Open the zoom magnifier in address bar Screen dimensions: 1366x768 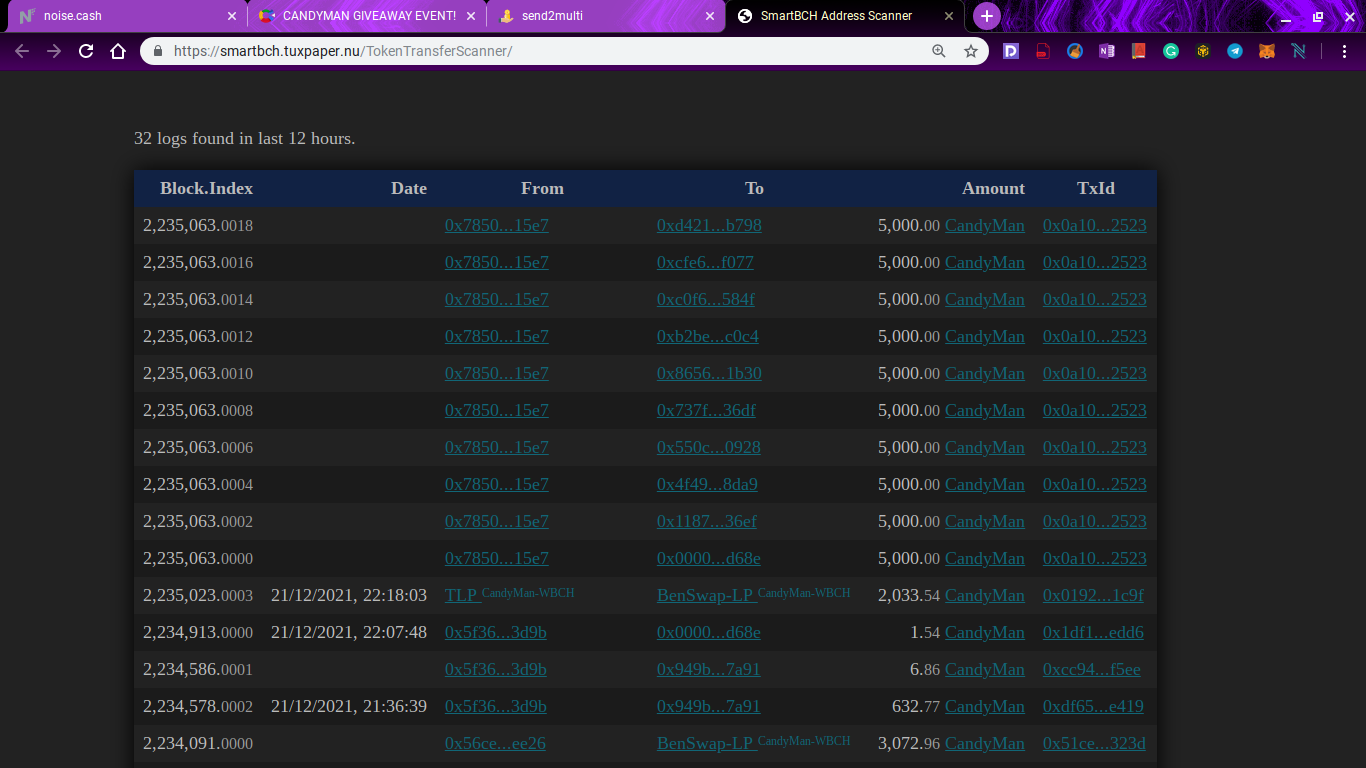coord(939,51)
